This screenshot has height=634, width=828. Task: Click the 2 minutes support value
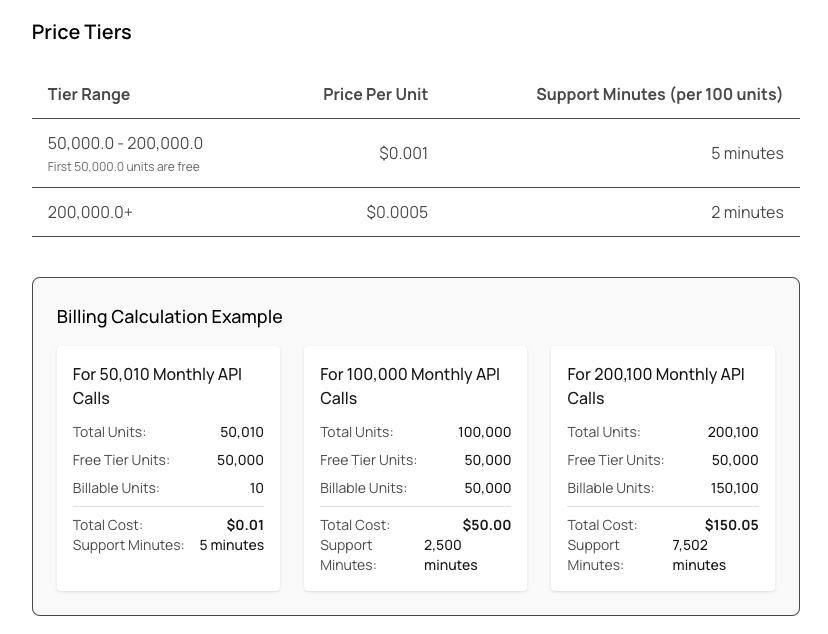click(747, 212)
